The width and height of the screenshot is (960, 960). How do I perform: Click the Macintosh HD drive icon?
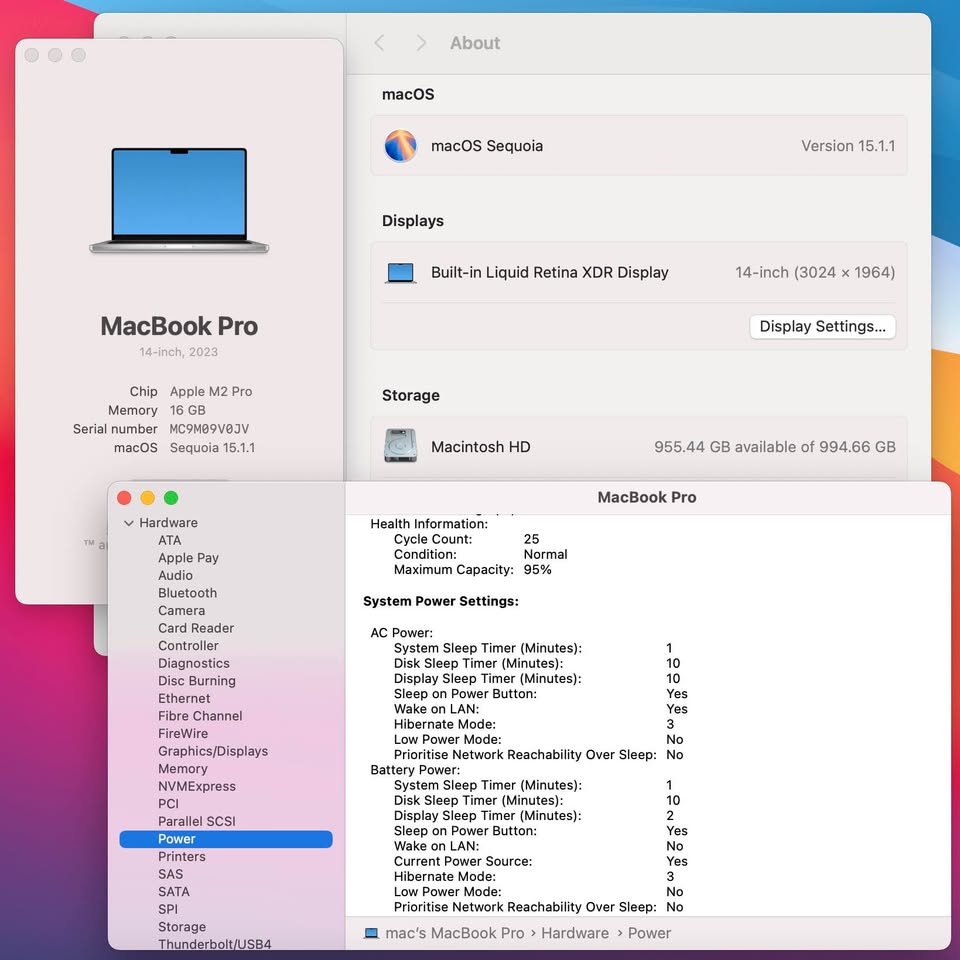point(400,446)
